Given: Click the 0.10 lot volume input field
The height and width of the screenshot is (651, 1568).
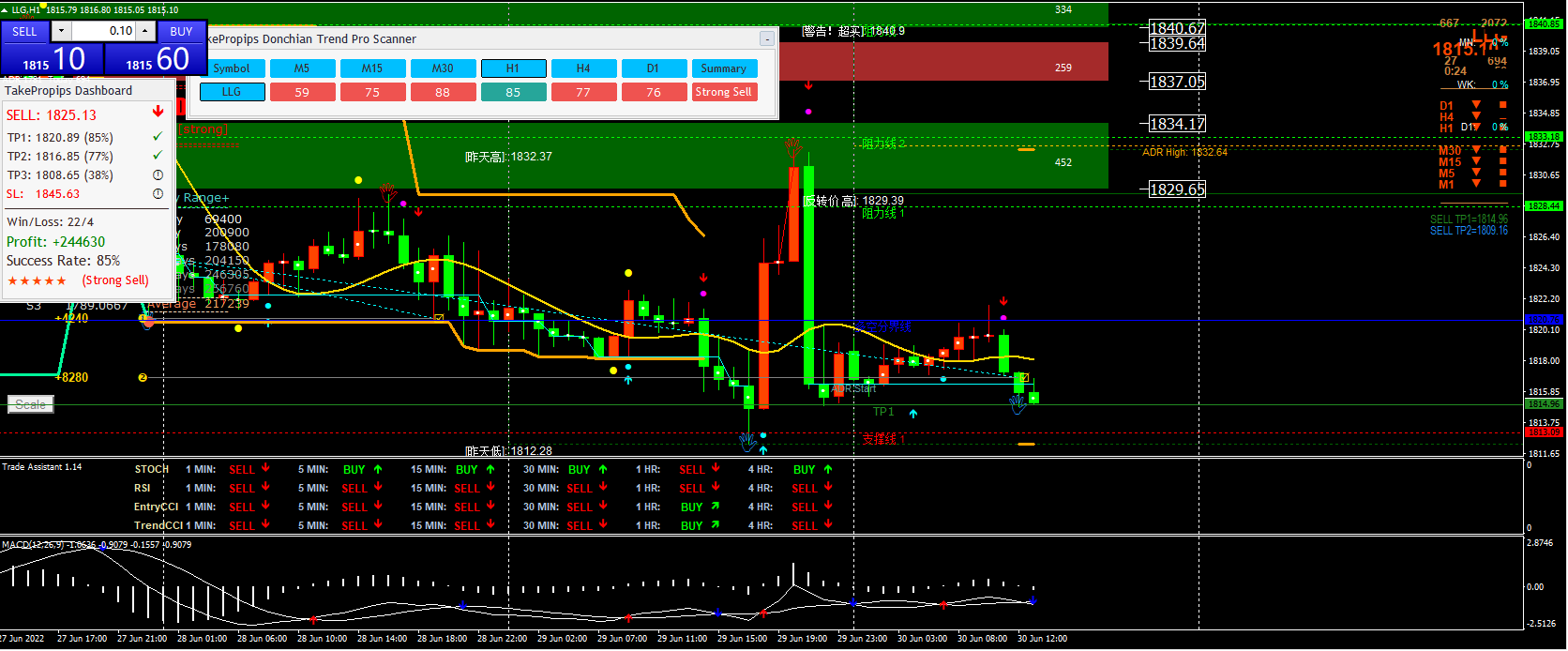Looking at the screenshot, I should (x=103, y=31).
